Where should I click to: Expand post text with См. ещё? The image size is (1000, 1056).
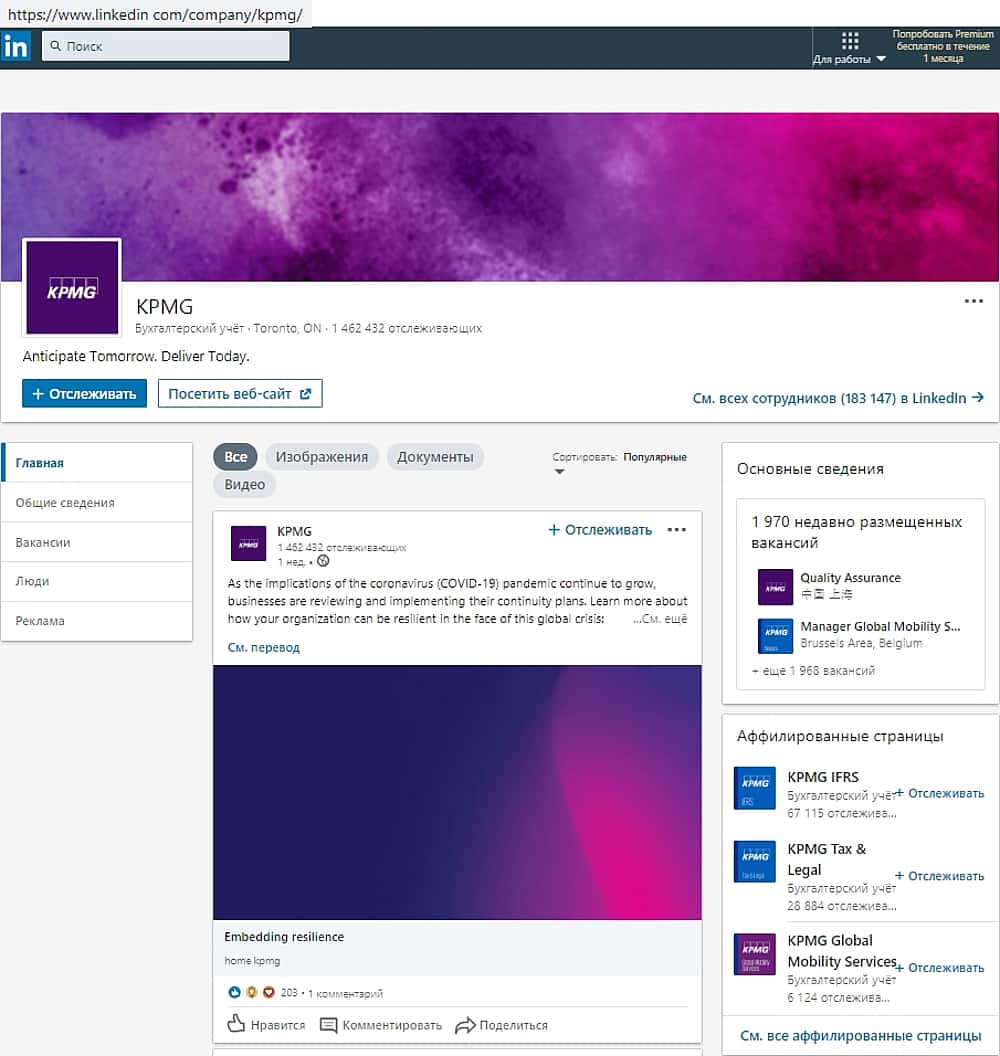[x=660, y=619]
